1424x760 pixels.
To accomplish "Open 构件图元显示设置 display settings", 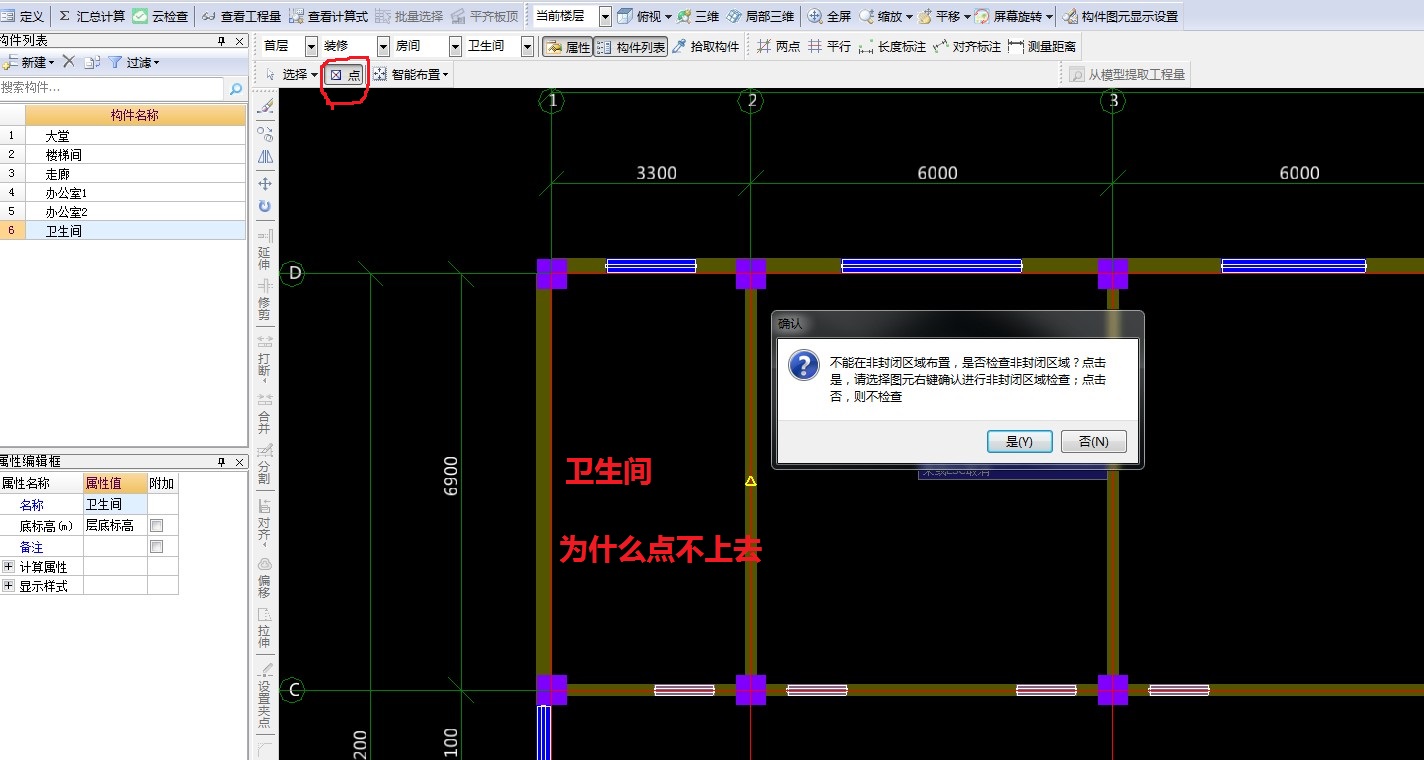I will [x=1120, y=16].
